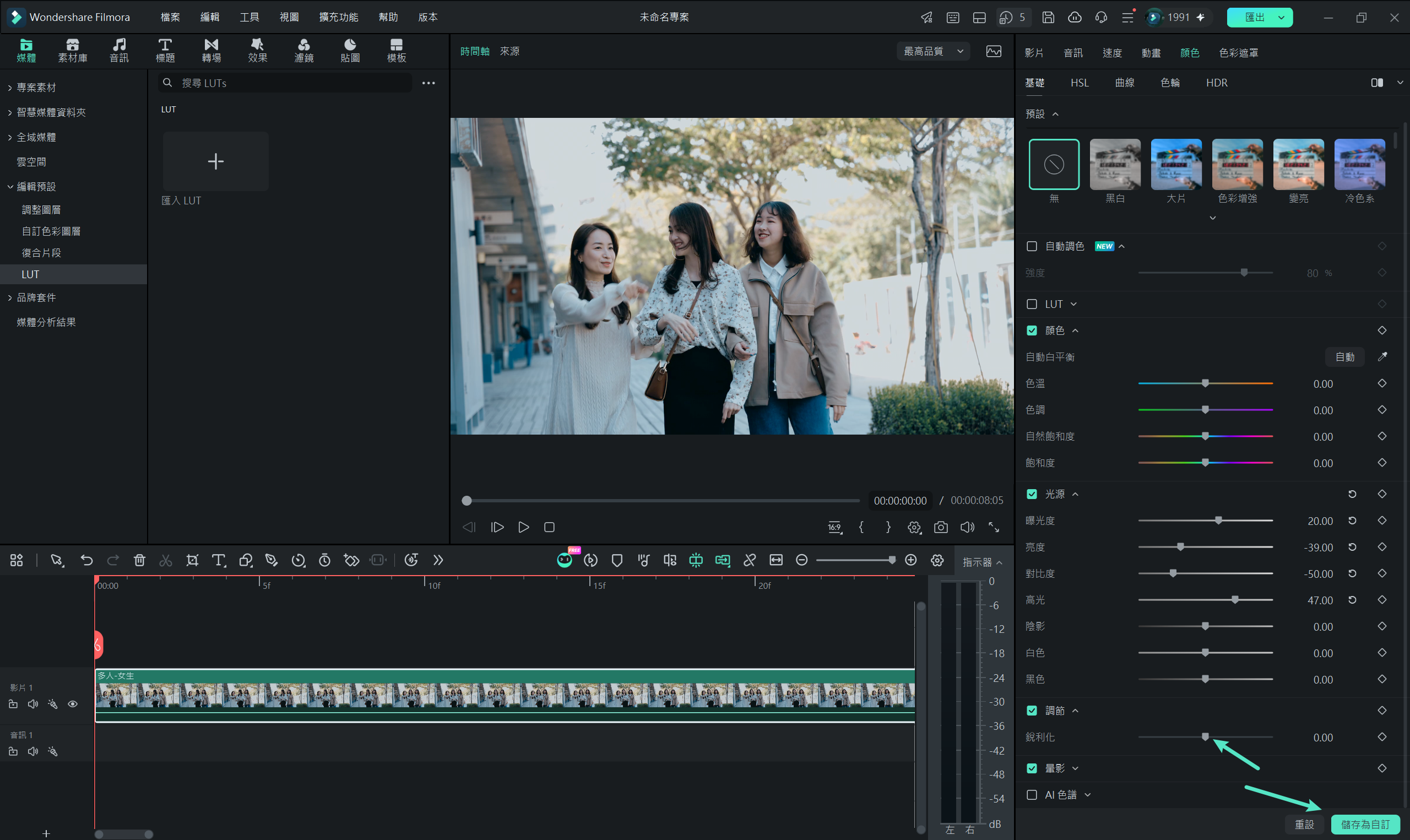Reset the 曝光度 exposure value
Screen dimensions: 1410x840
click(x=1352, y=520)
